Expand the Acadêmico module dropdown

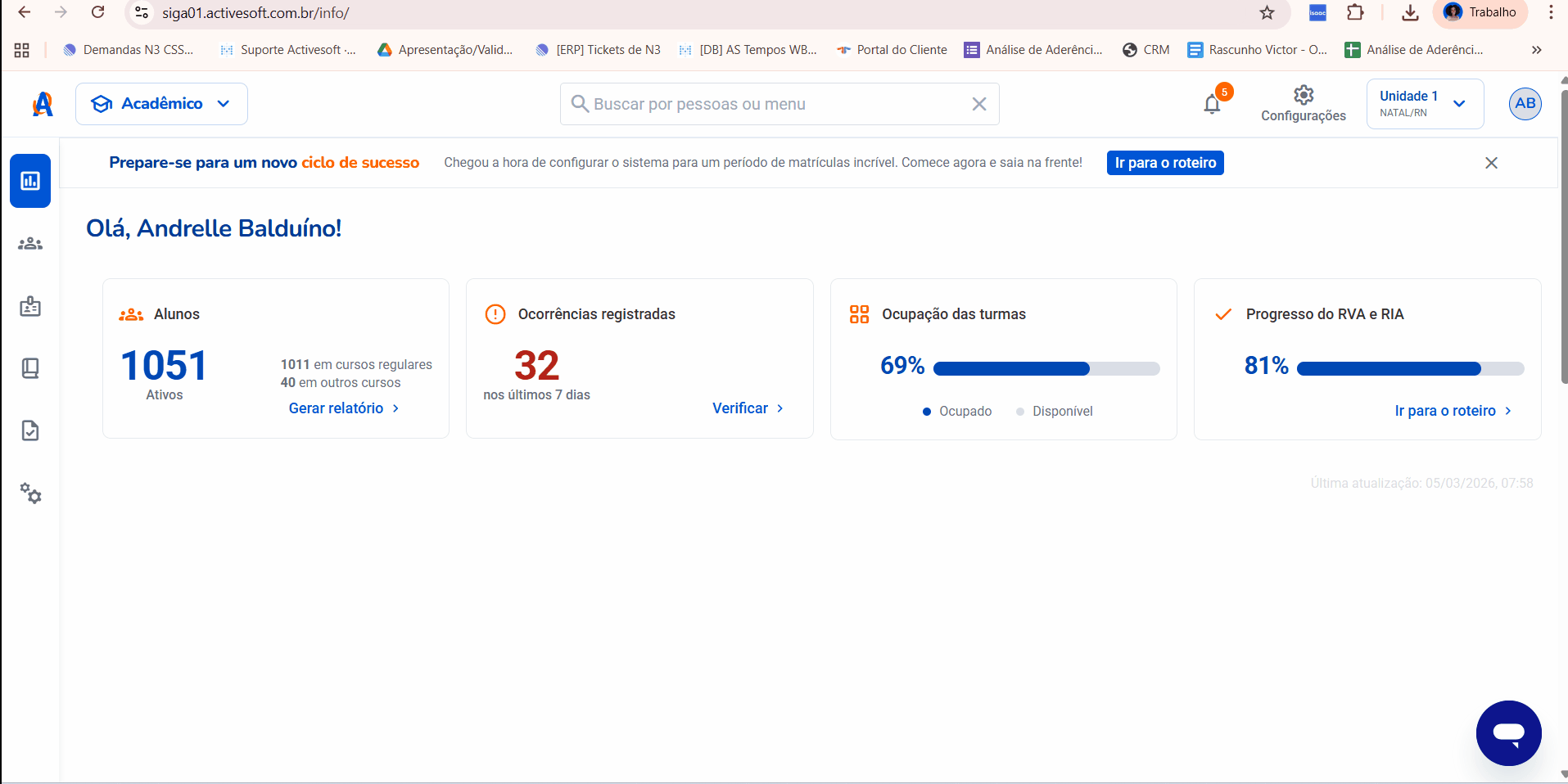161,104
